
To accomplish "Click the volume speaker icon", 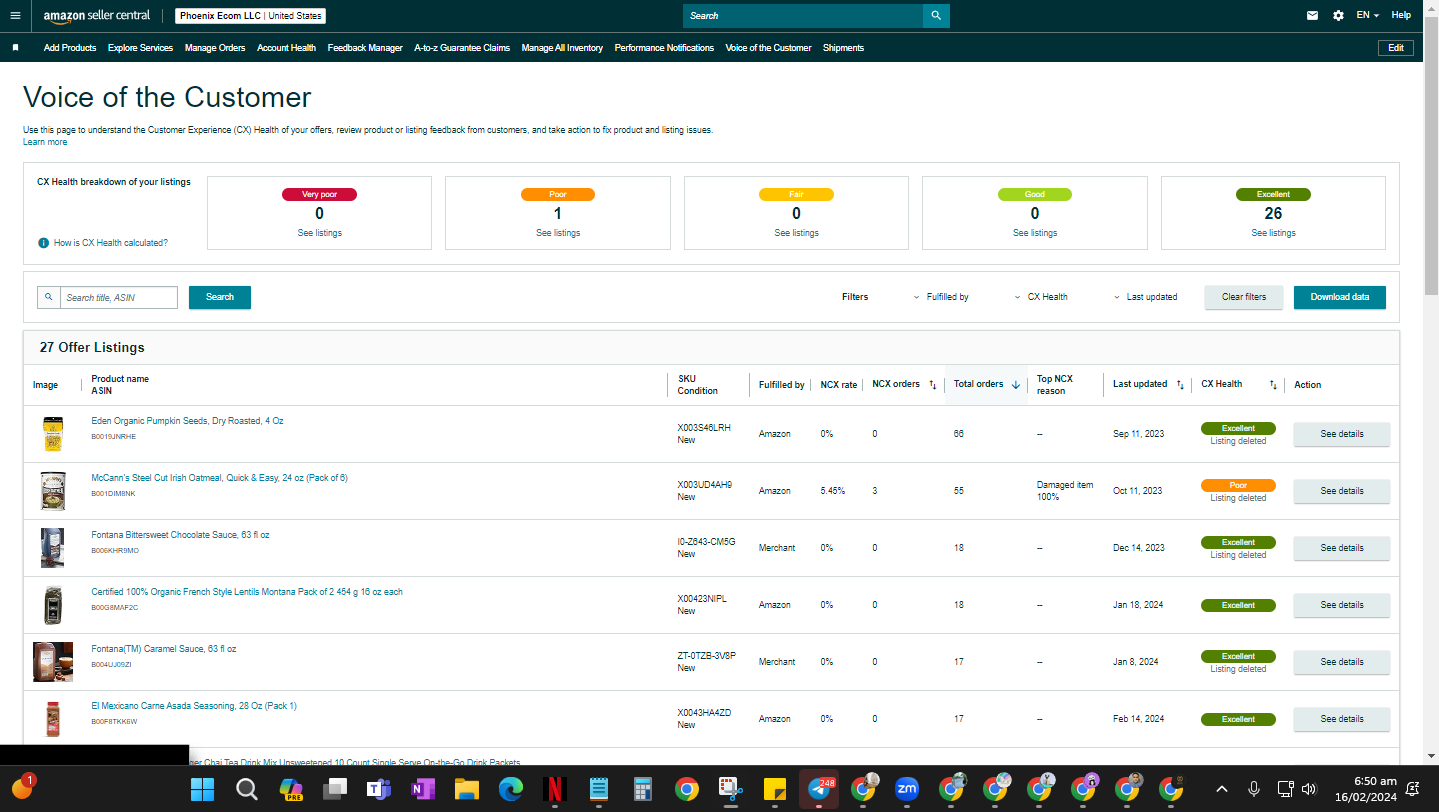I will tap(1309, 789).
